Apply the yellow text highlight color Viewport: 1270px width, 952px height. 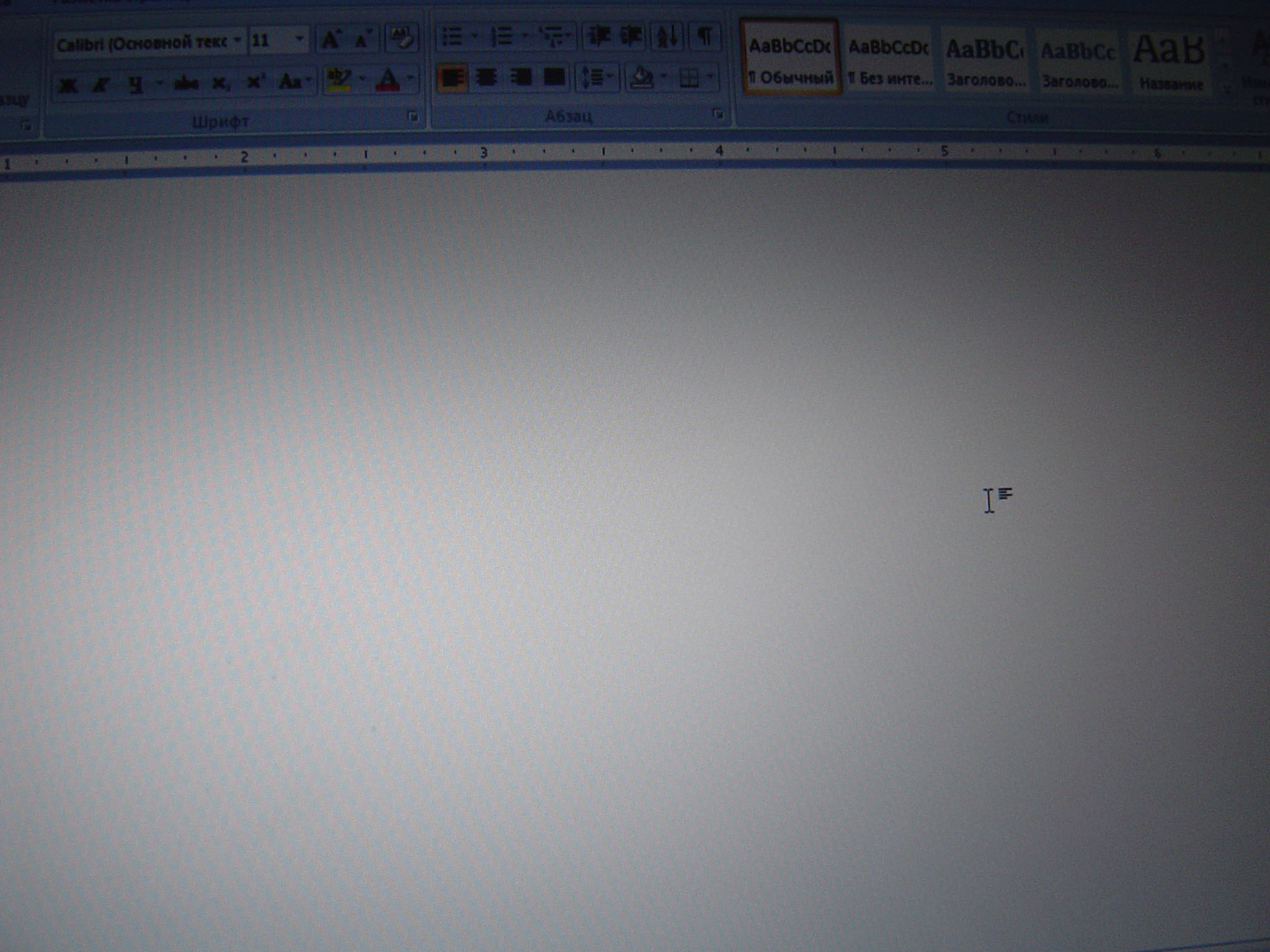[339, 80]
